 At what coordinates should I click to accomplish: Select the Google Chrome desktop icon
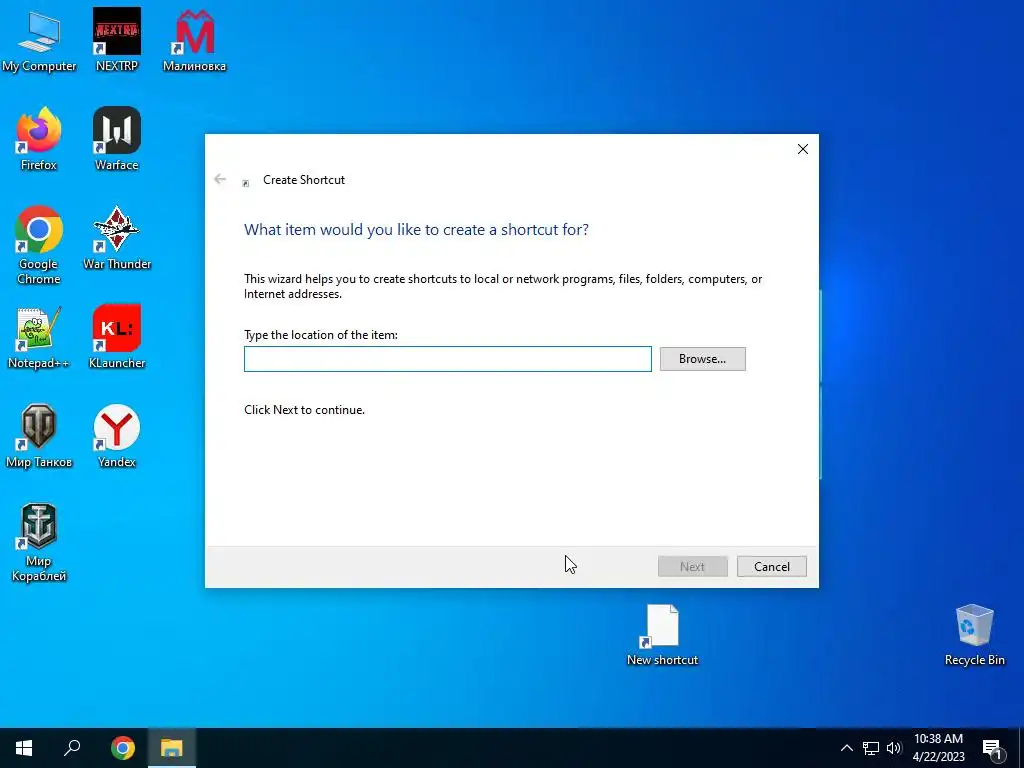click(x=39, y=245)
